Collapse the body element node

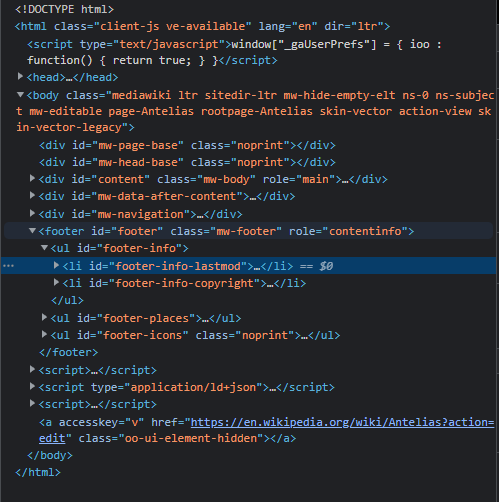20,95
